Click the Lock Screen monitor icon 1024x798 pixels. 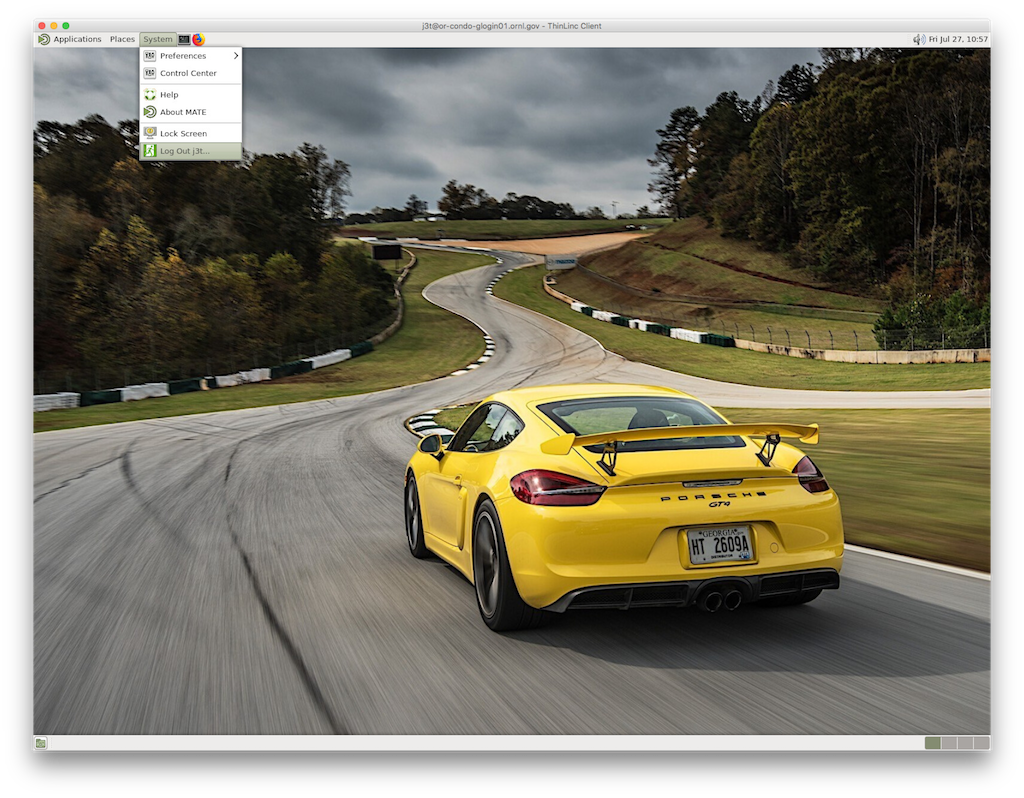(x=150, y=133)
